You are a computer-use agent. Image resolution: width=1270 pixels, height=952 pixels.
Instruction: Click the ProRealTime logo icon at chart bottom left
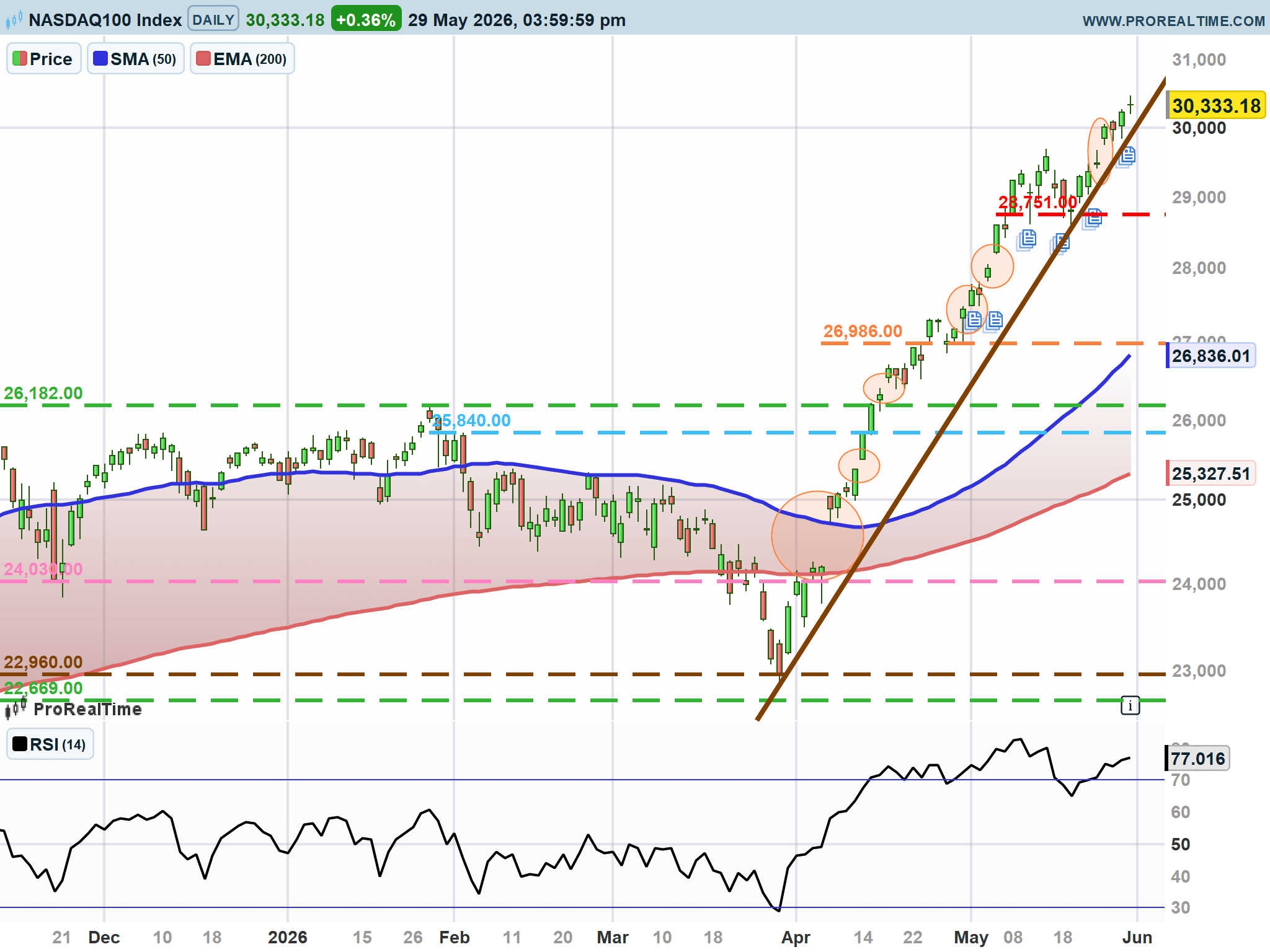coord(16,707)
